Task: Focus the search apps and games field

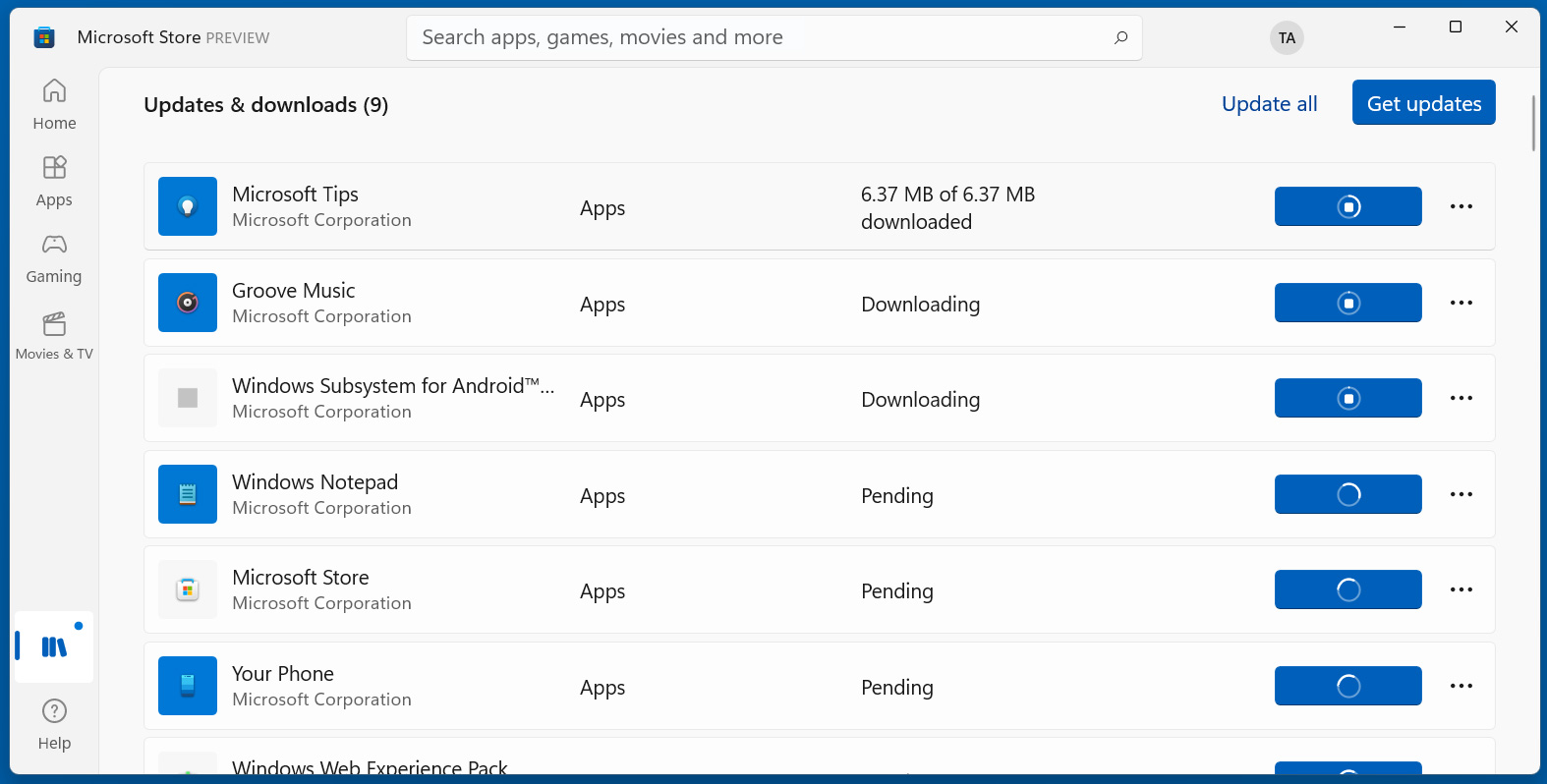Action: click(774, 37)
